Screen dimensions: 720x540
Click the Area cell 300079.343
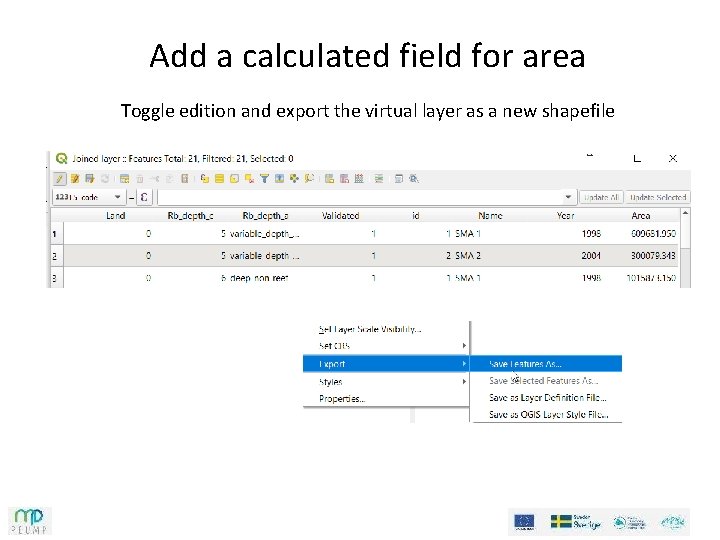coord(653,256)
